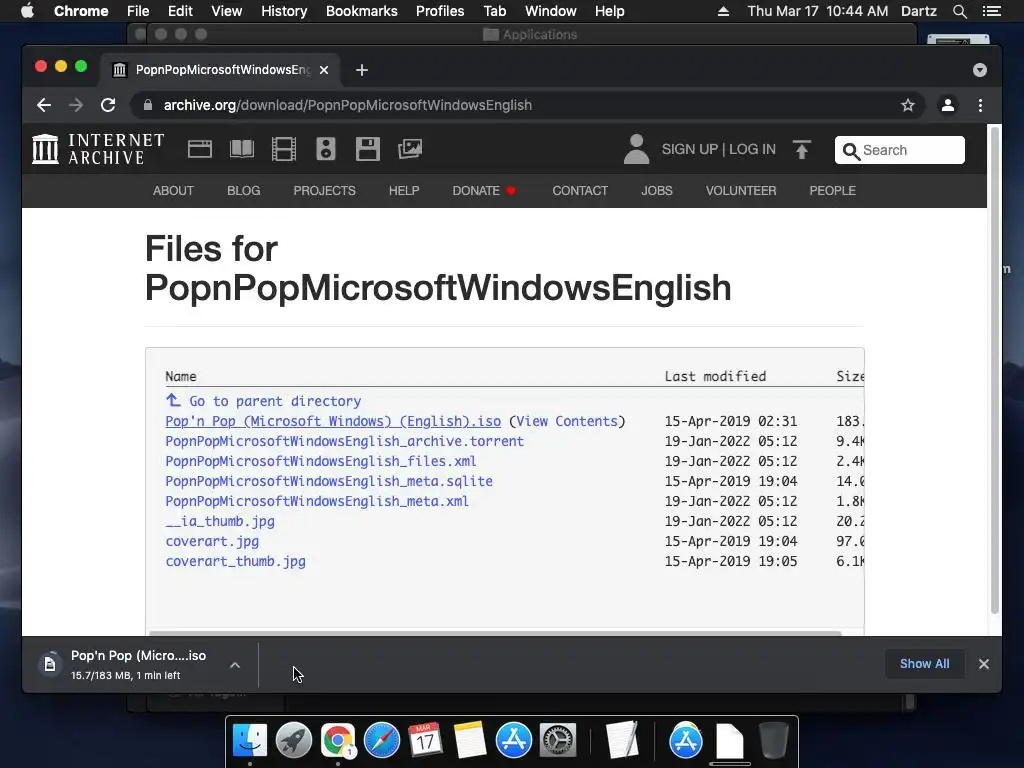Open the JOBS nav item
Screen dimensions: 1024x768
656,191
